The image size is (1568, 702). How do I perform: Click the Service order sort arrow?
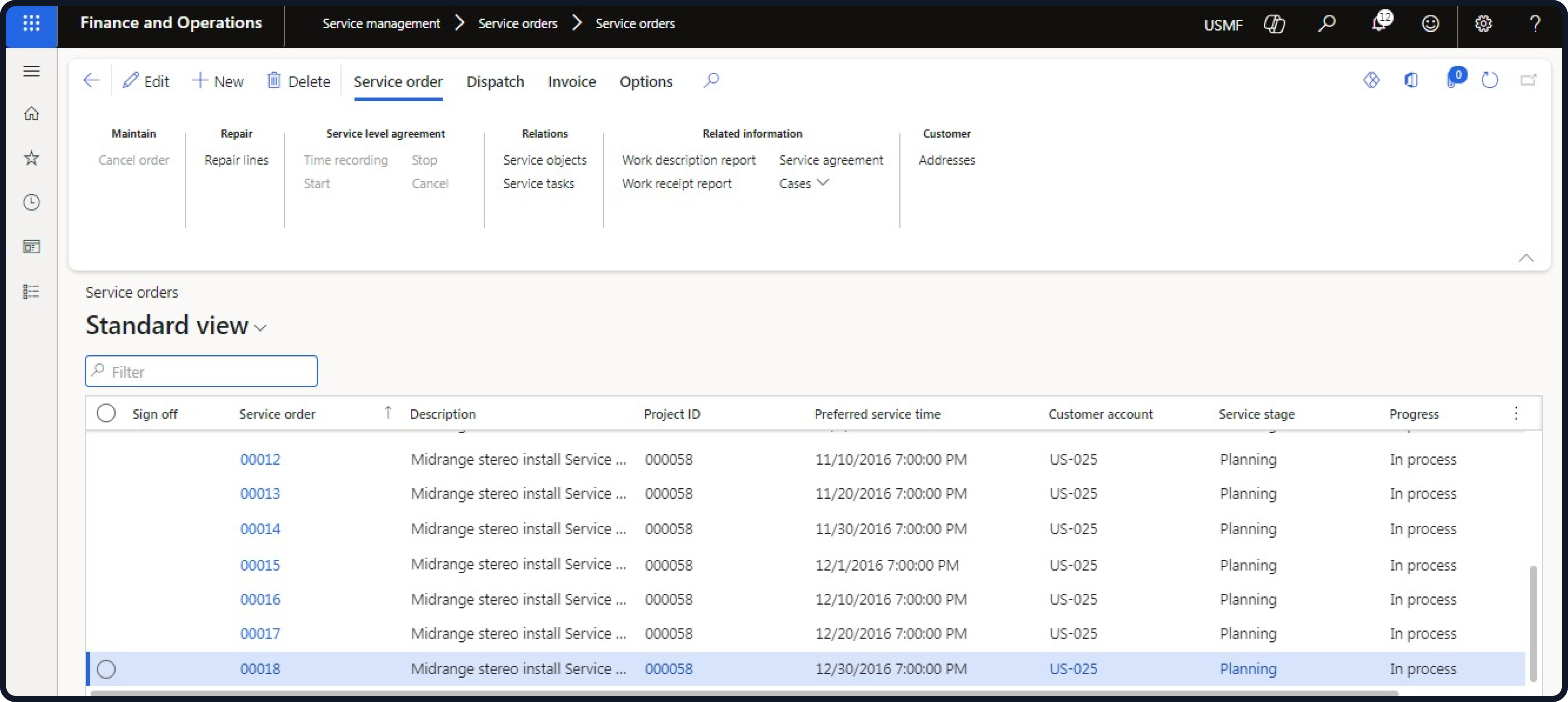(388, 412)
